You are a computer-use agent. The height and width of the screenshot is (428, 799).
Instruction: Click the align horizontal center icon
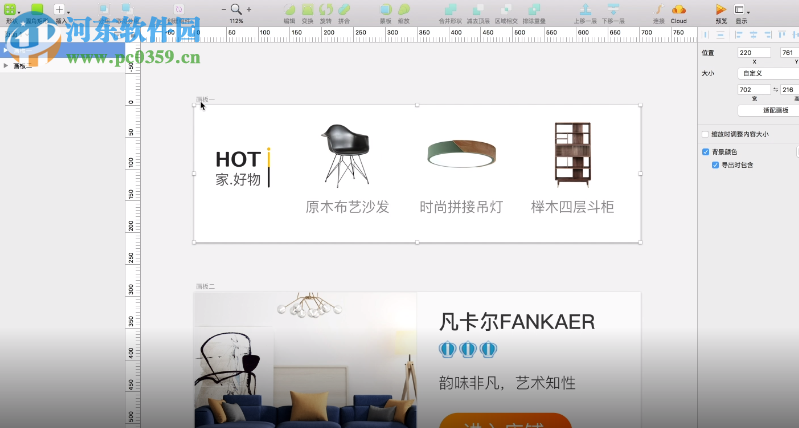753,35
